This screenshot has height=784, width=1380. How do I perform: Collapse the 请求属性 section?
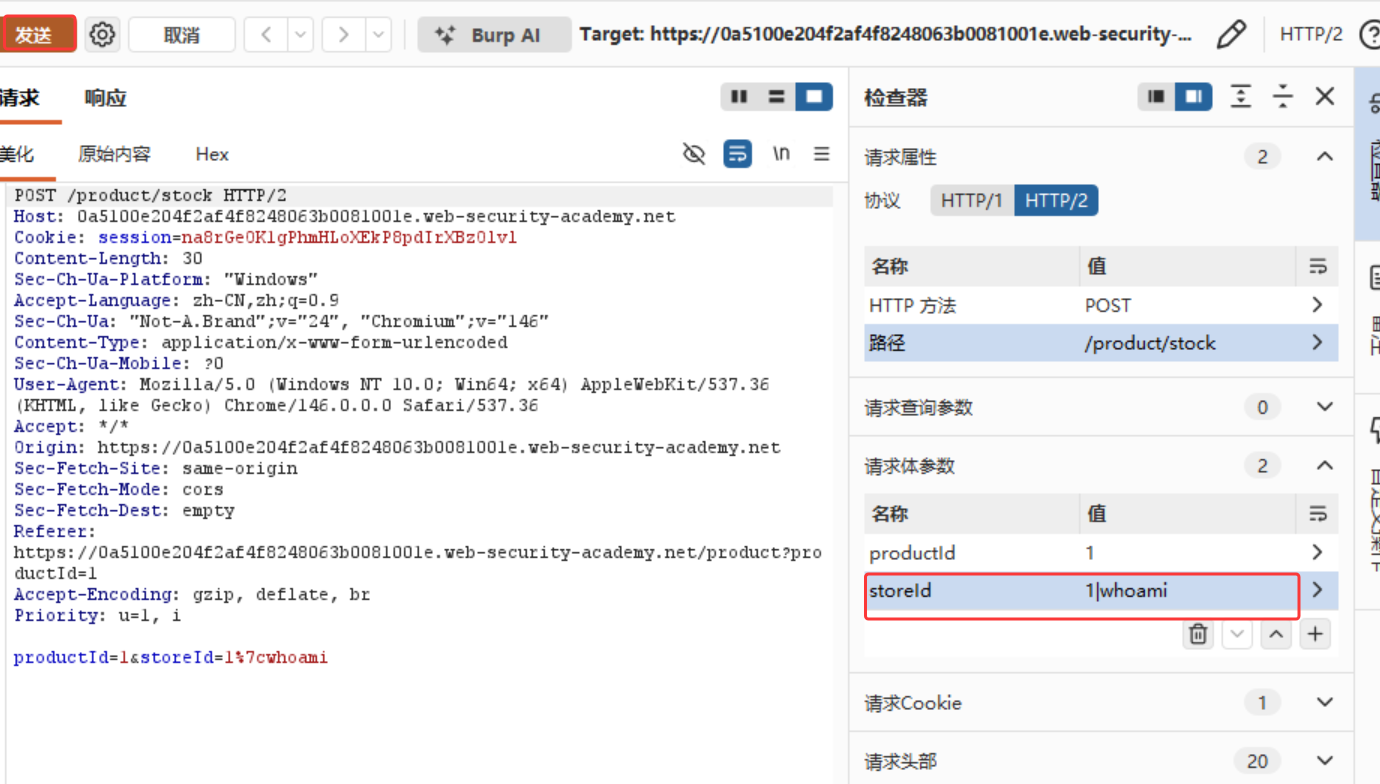coord(1325,157)
